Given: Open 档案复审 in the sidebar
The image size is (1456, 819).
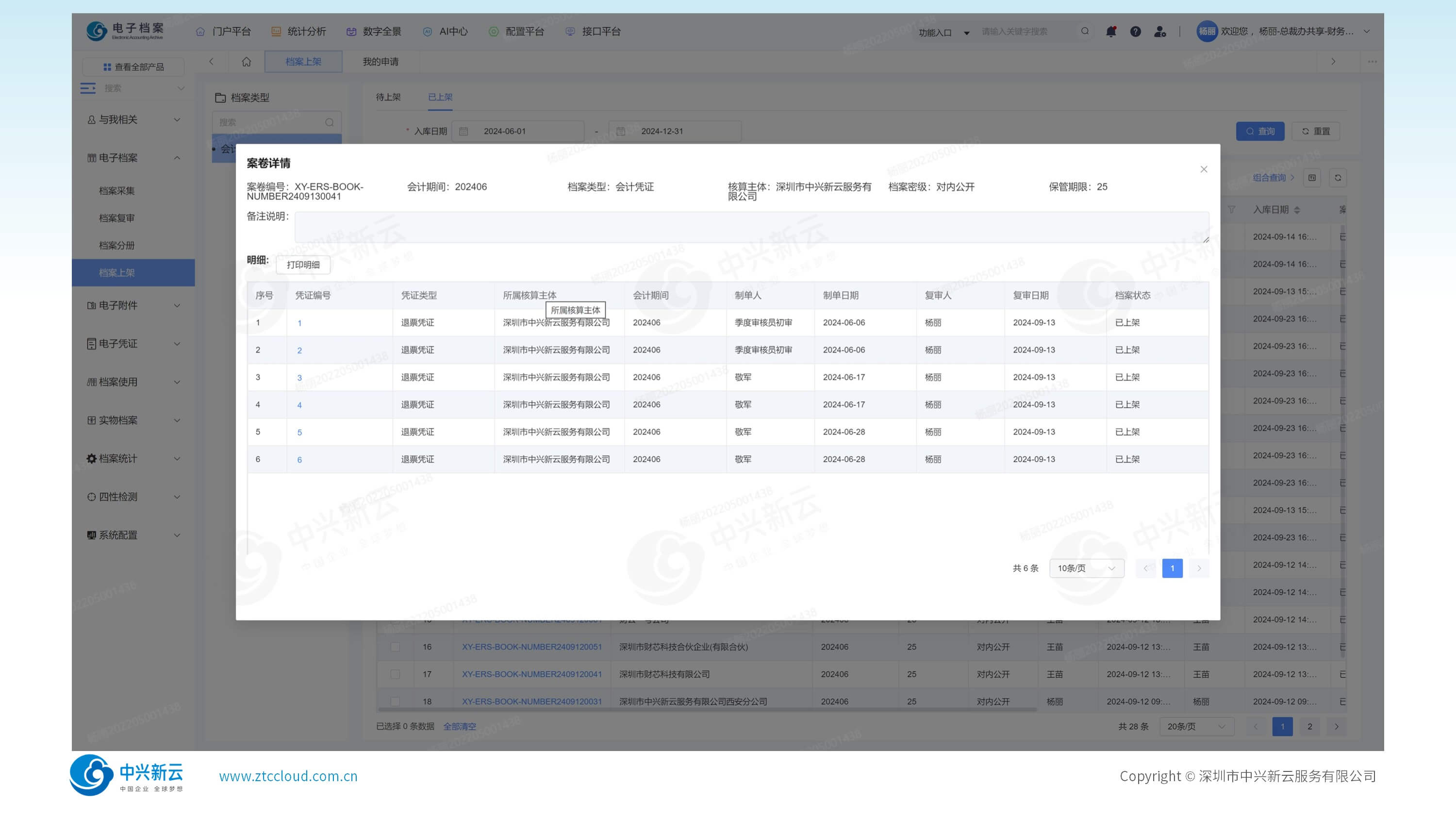Looking at the screenshot, I should tap(117, 218).
